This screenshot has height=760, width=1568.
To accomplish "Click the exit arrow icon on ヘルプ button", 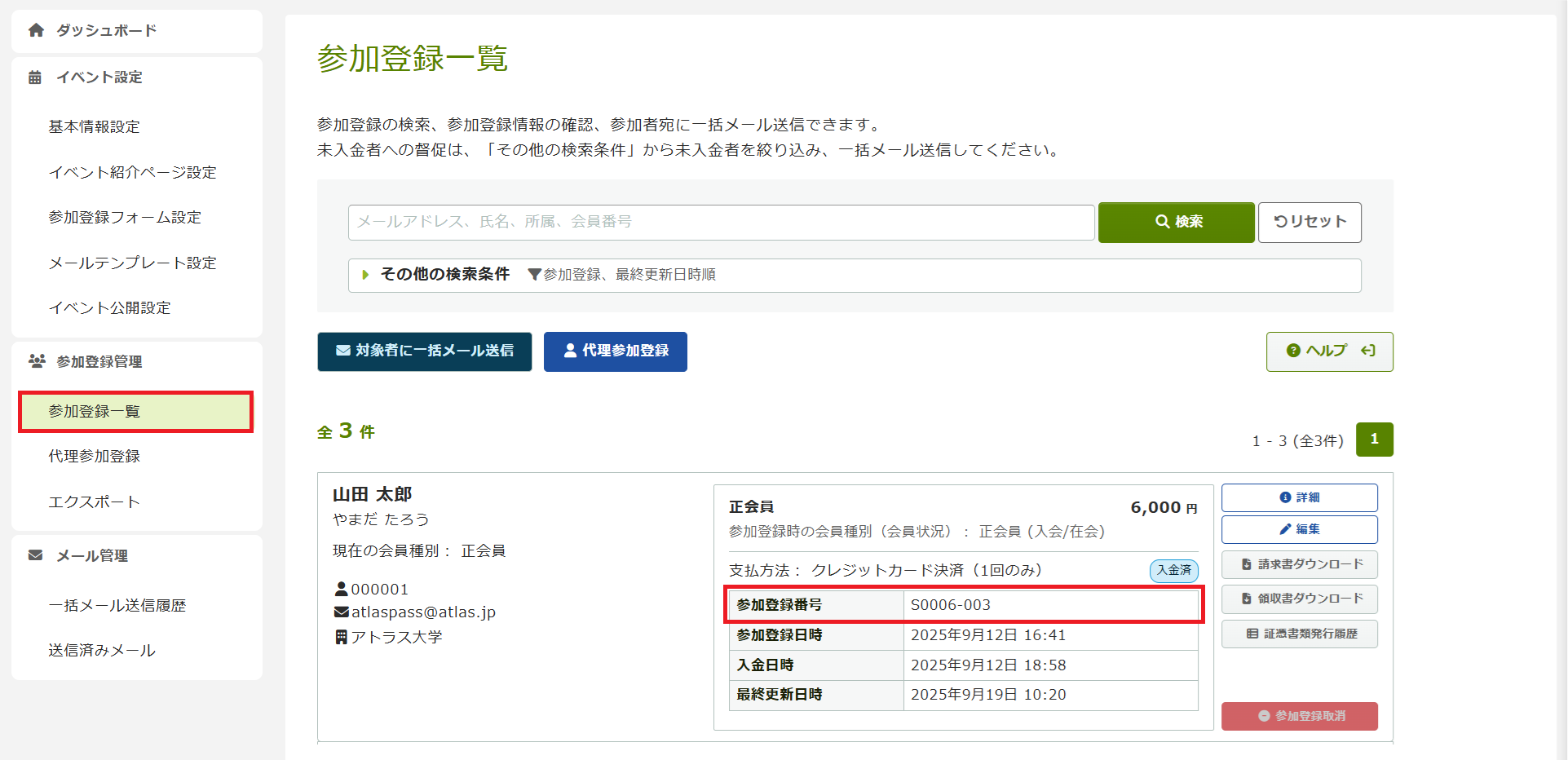I will pyautogui.click(x=1368, y=351).
